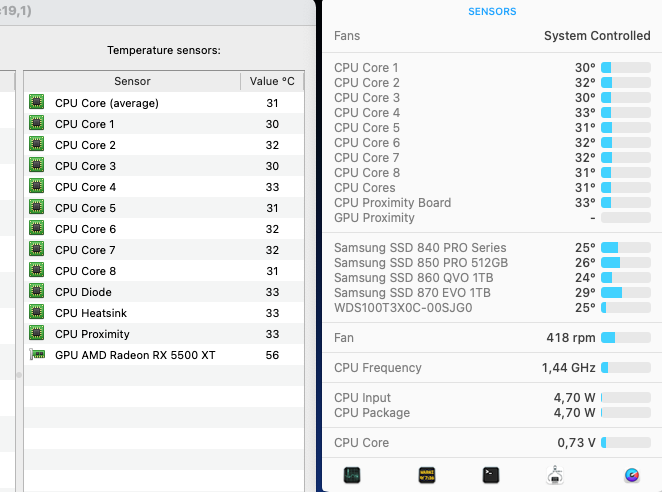The image size is (662, 492).
Task: Sort by the Sensor column header
Action: coord(132,81)
